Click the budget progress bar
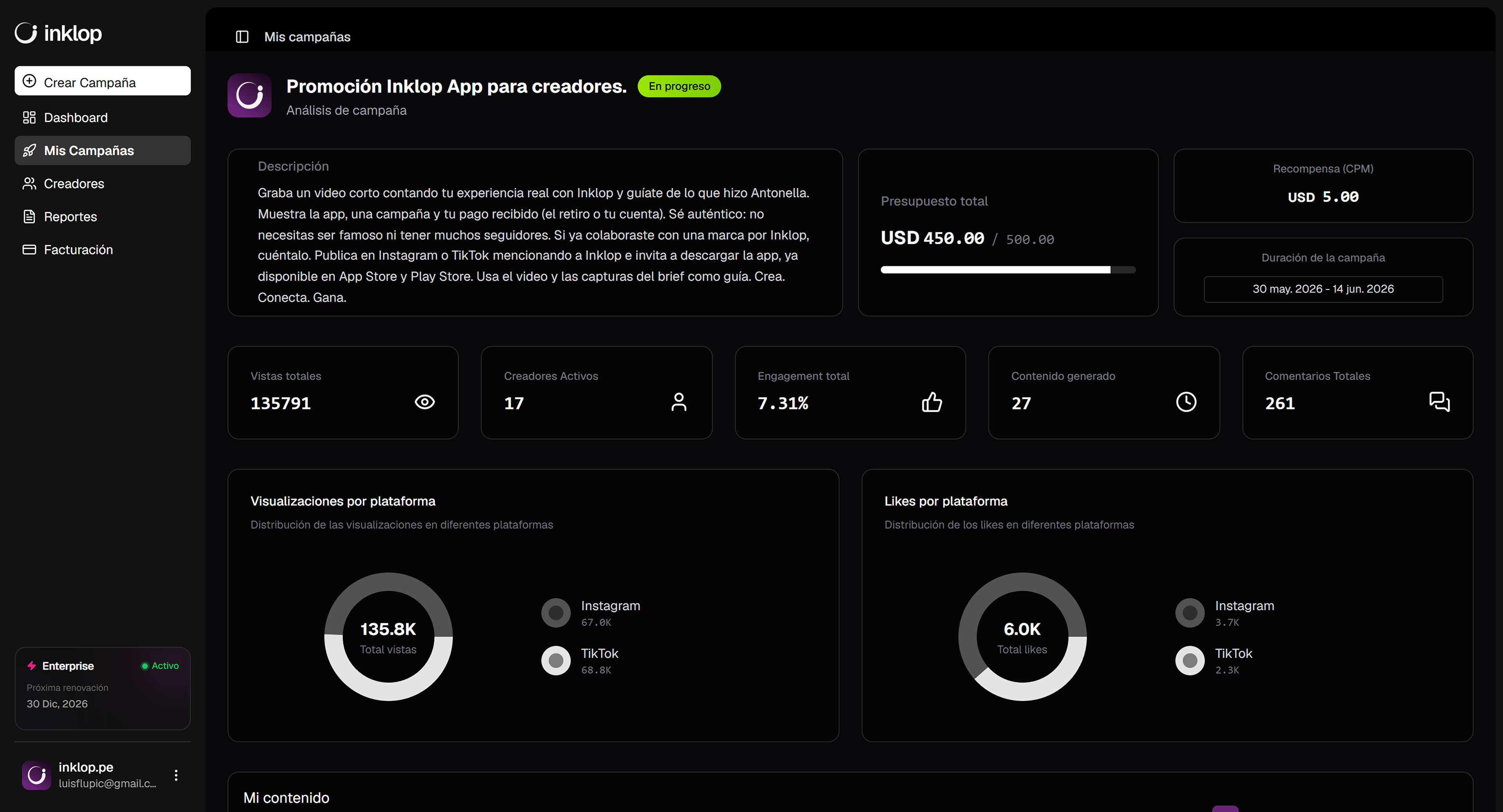Viewport: 1503px width, 812px height. (x=1007, y=270)
